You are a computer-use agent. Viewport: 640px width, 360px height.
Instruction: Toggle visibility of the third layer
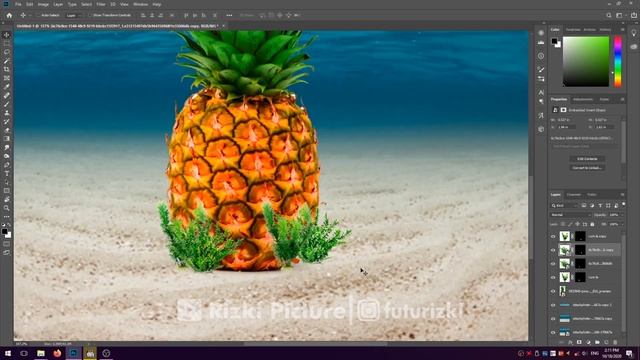(553, 264)
